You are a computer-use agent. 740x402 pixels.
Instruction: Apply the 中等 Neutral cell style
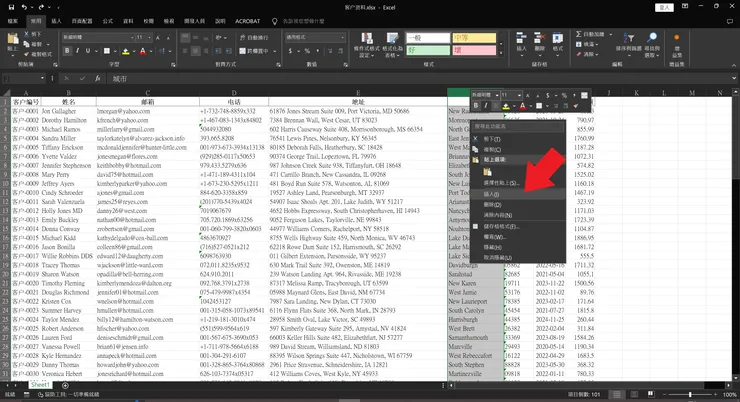point(475,38)
